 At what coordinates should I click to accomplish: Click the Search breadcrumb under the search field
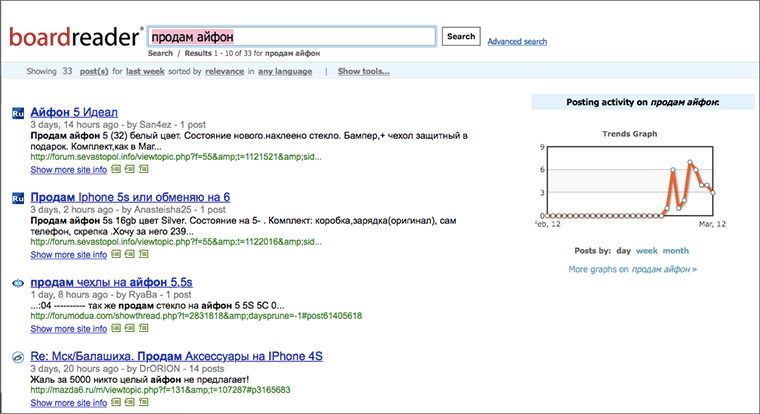pyautogui.click(x=160, y=53)
